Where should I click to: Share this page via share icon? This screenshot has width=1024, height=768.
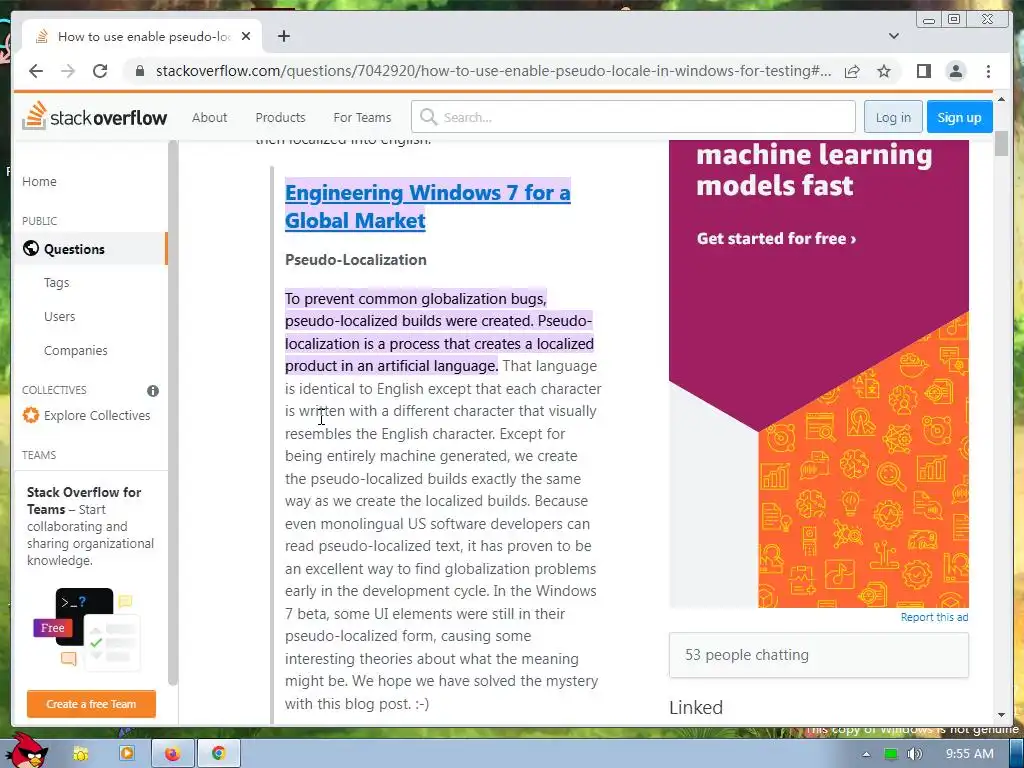(x=852, y=71)
